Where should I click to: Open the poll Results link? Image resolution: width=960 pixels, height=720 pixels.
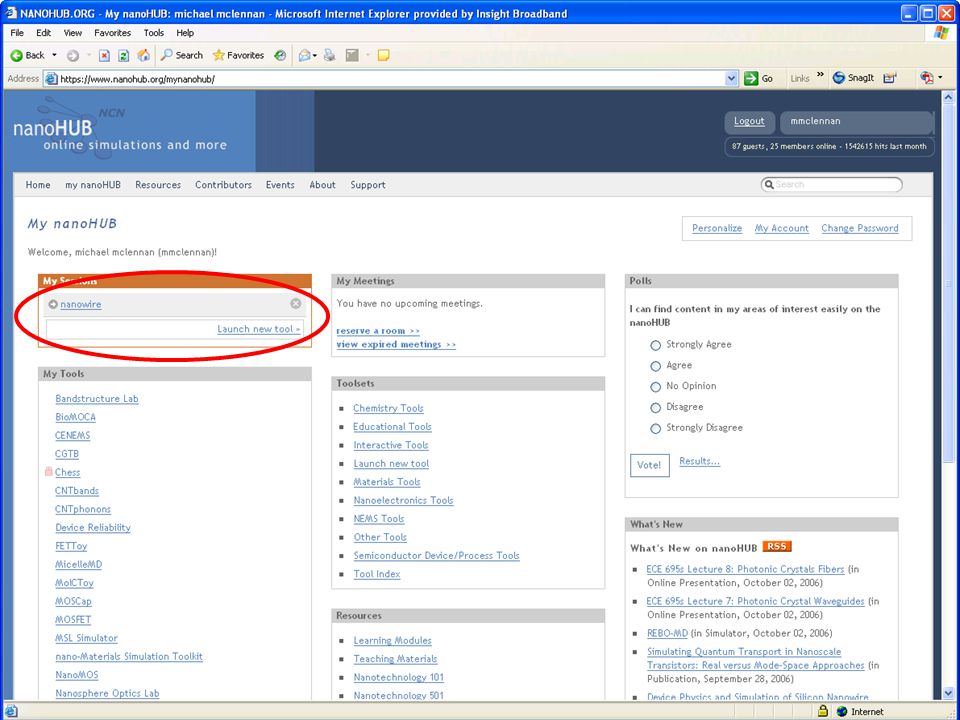699,462
